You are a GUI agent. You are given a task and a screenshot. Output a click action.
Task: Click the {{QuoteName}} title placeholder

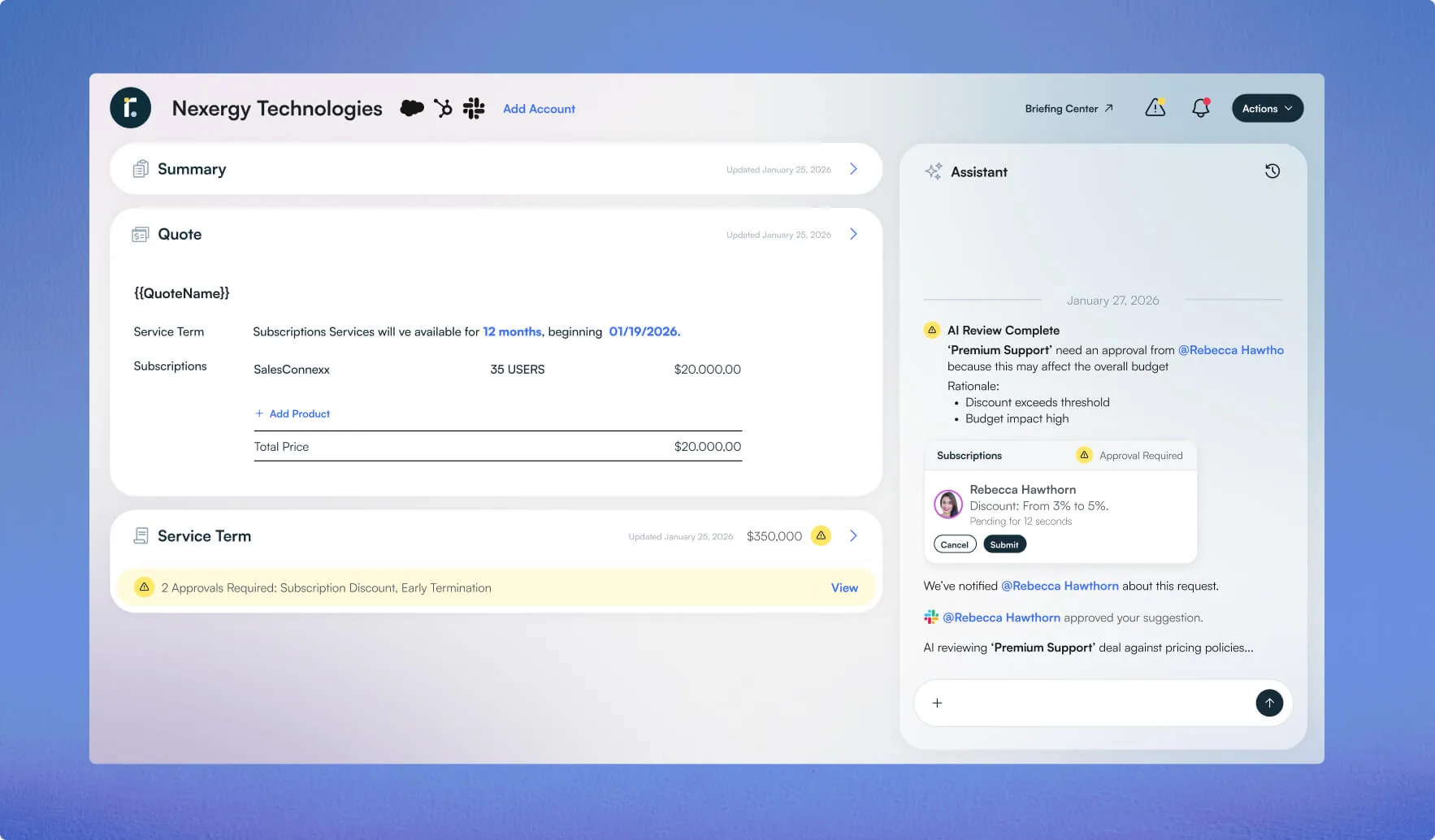point(182,293)
